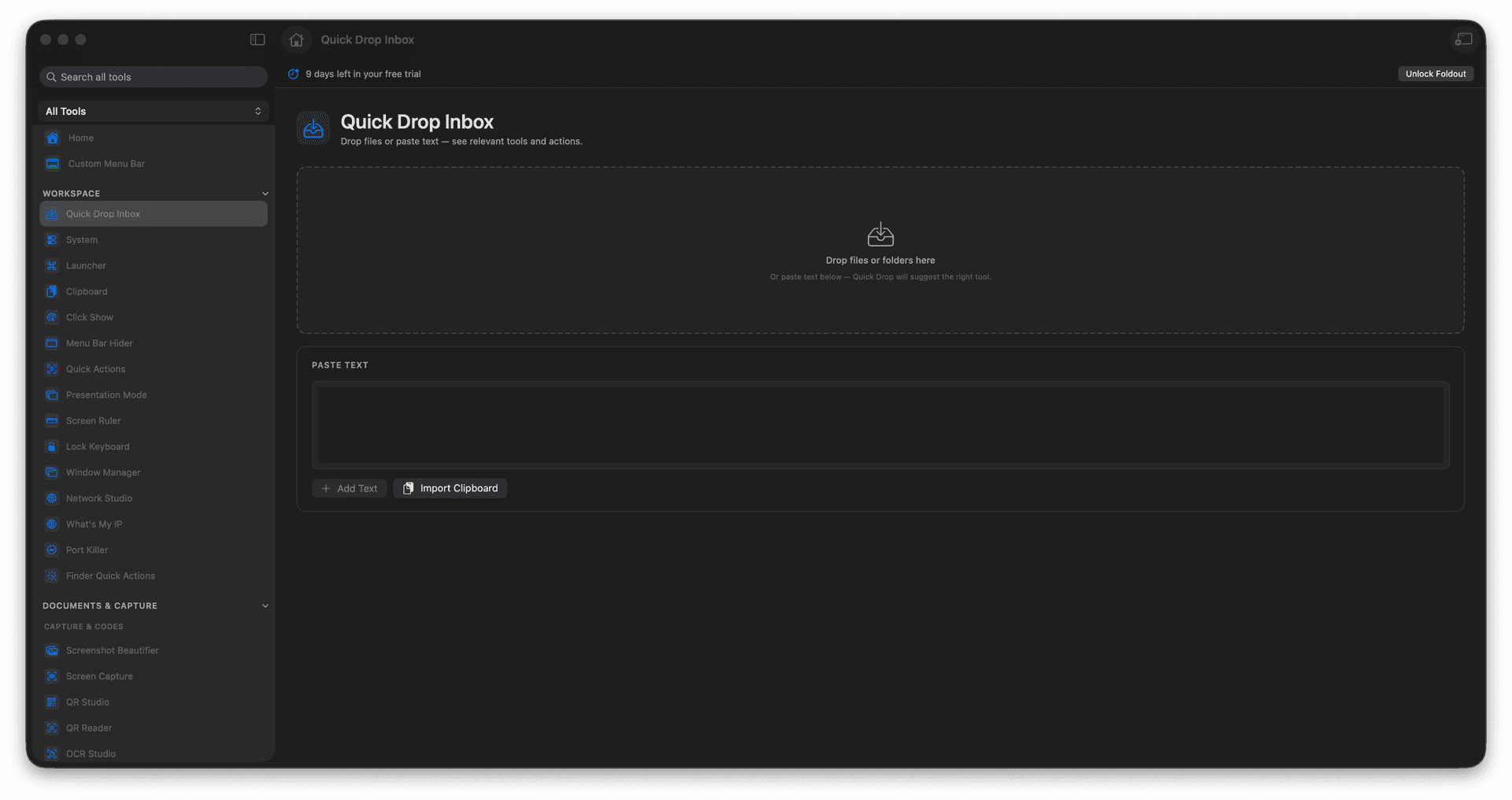The width and height of the screenshot is (1512, 800).
Task: Click the Quick Drop Inbox header icon
Action: (x=313, y=128)
